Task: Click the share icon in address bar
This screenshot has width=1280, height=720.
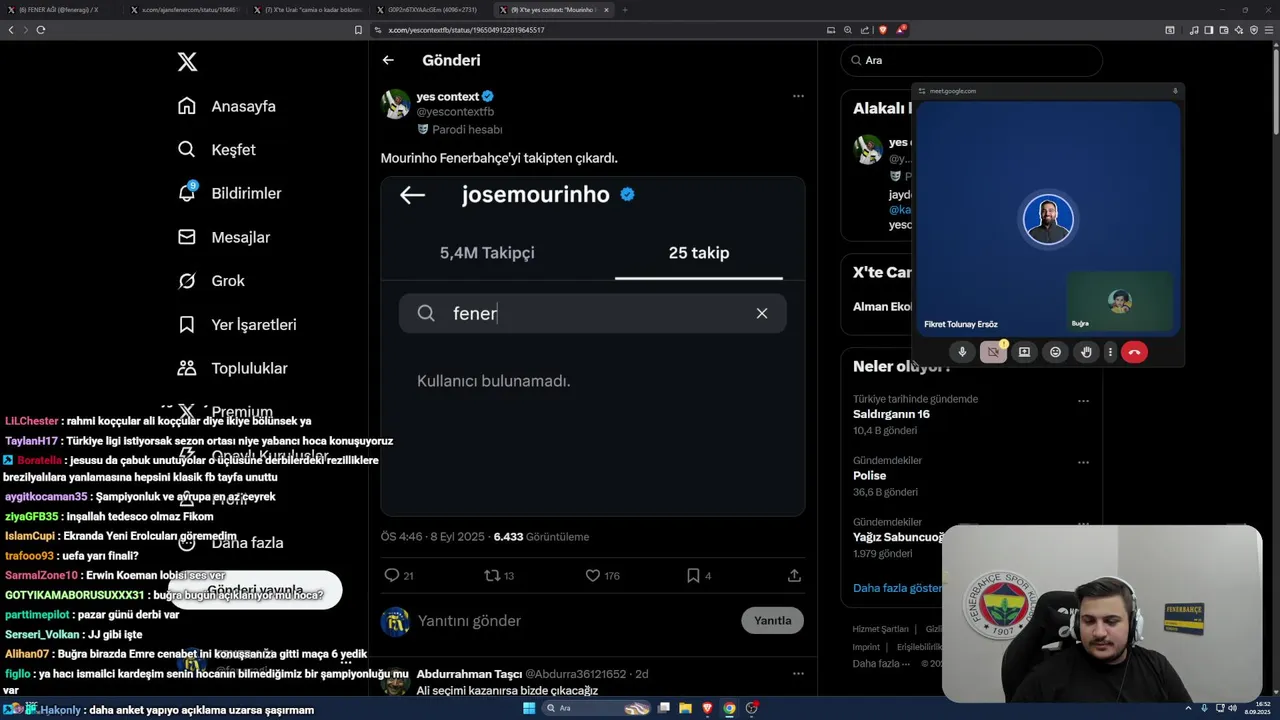Action: pos(865,30)
